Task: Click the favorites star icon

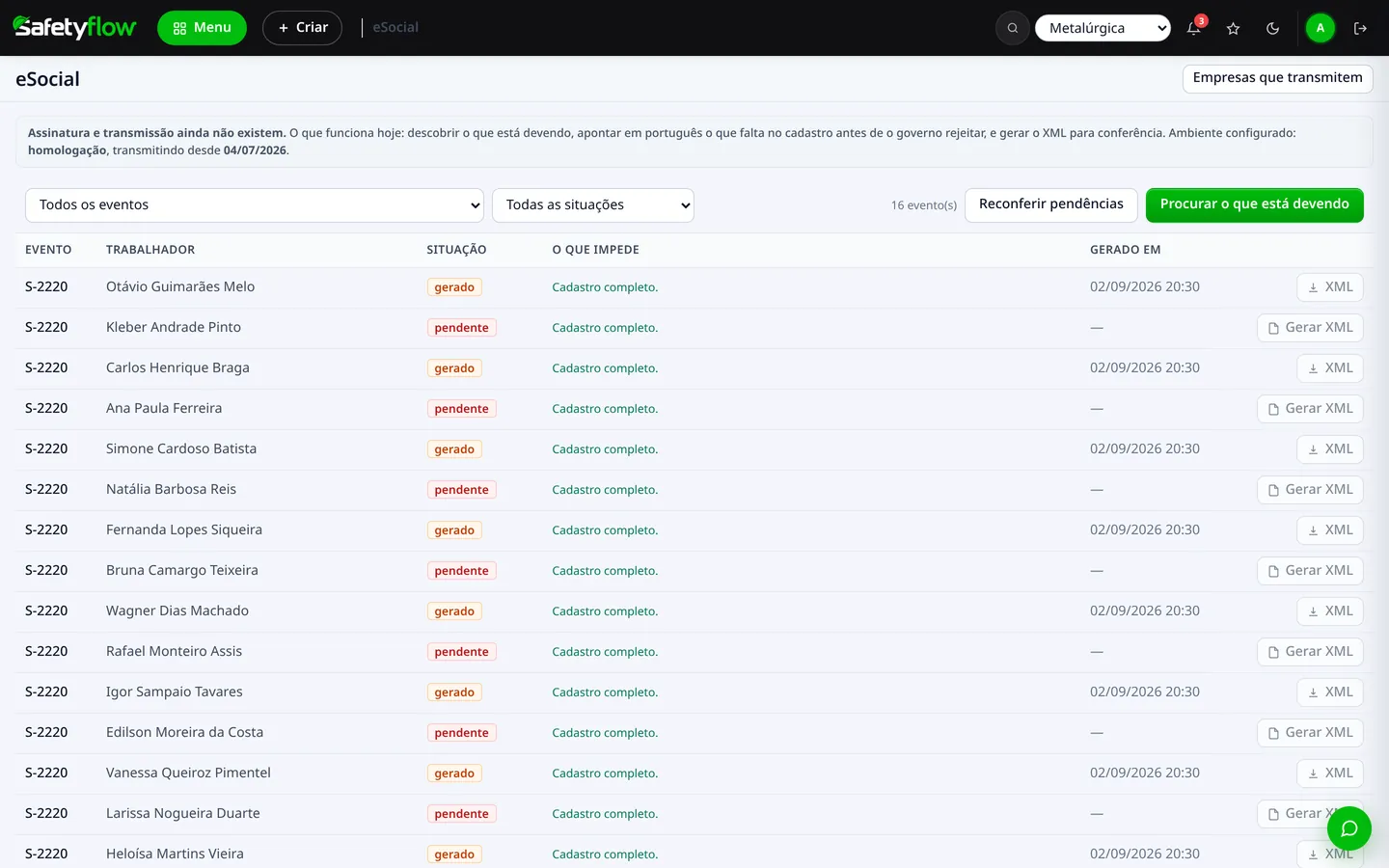Action: 1233,28
